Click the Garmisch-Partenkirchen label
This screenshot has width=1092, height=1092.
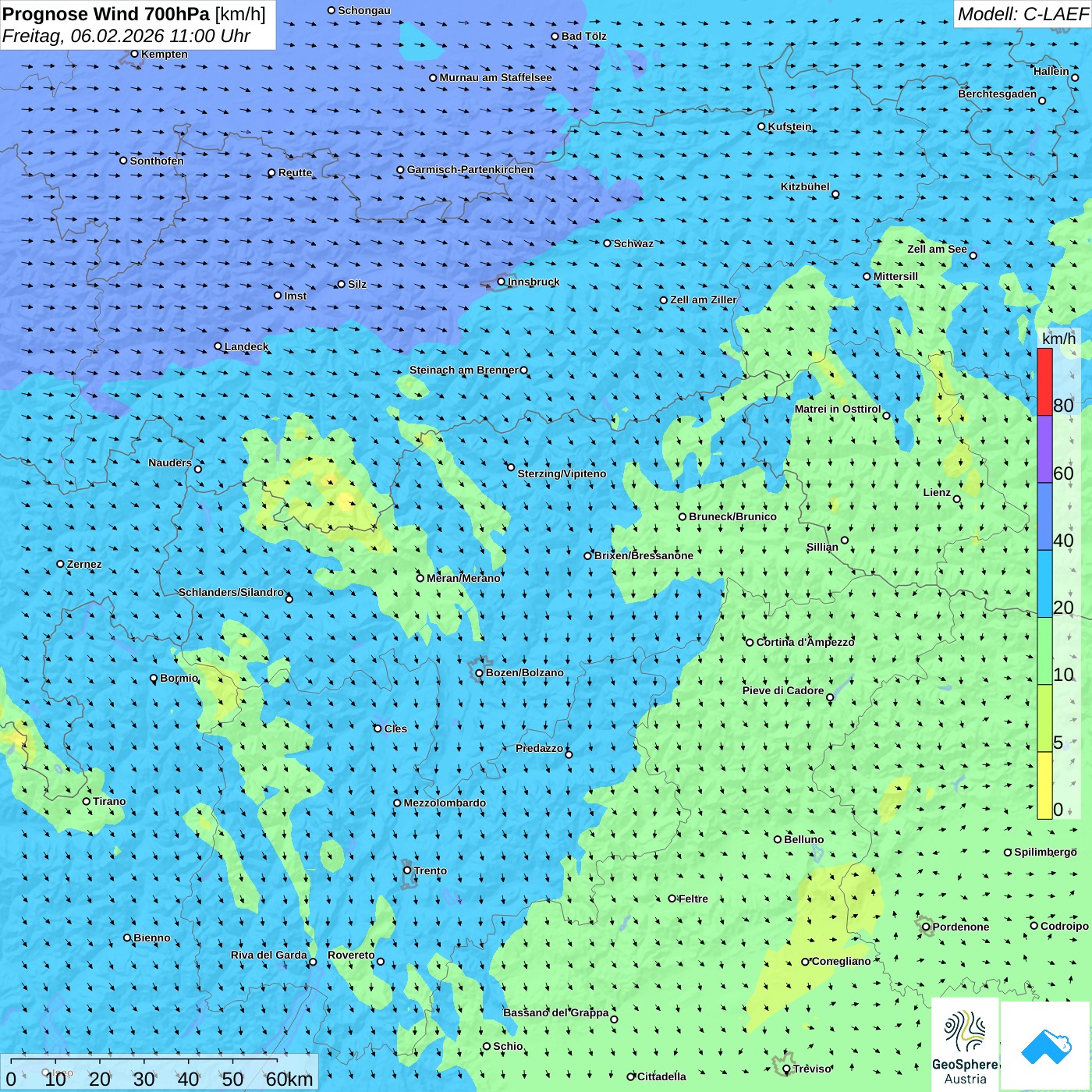[x=470, y=169]
